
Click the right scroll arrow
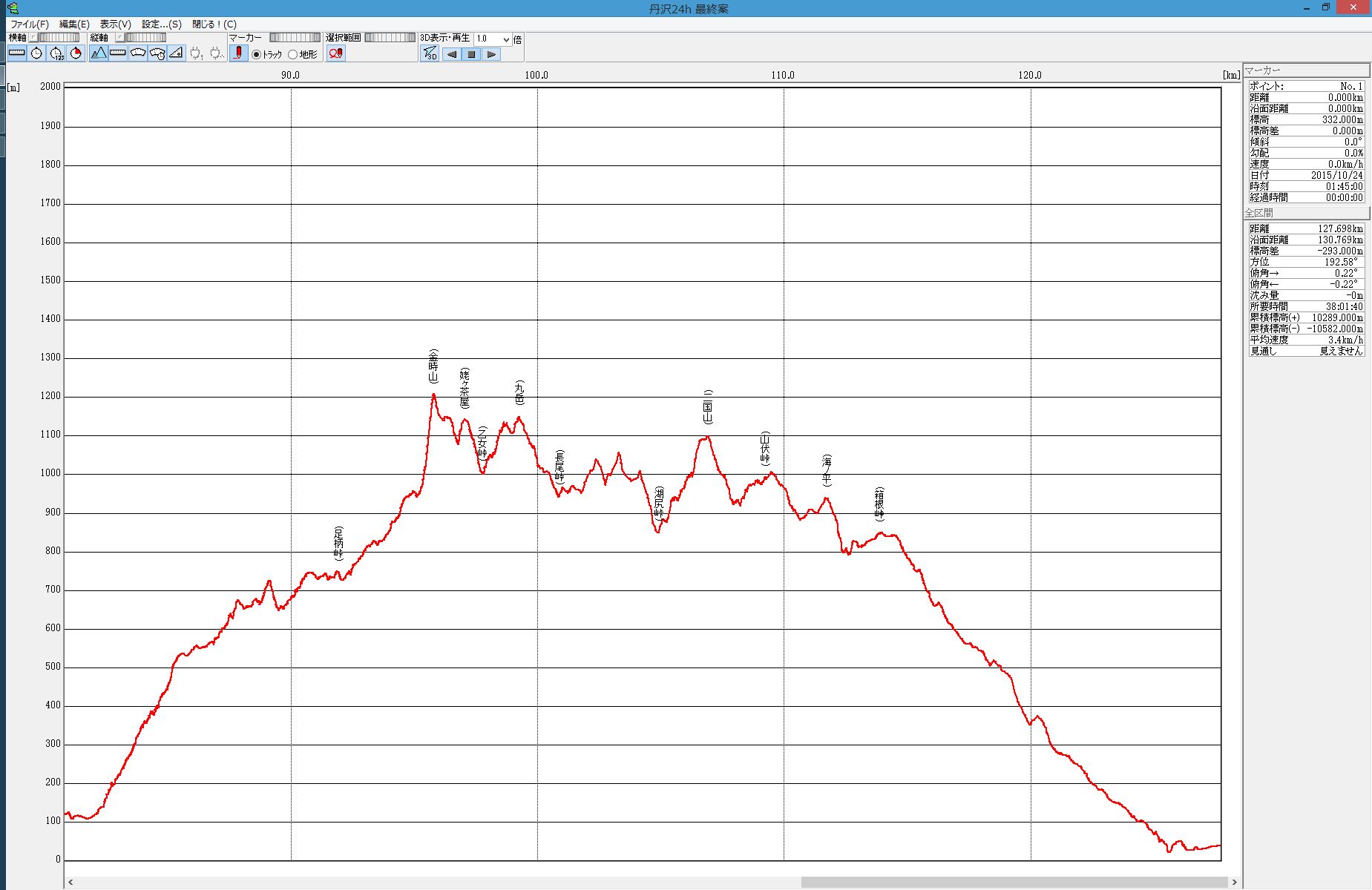(1235, 882)
